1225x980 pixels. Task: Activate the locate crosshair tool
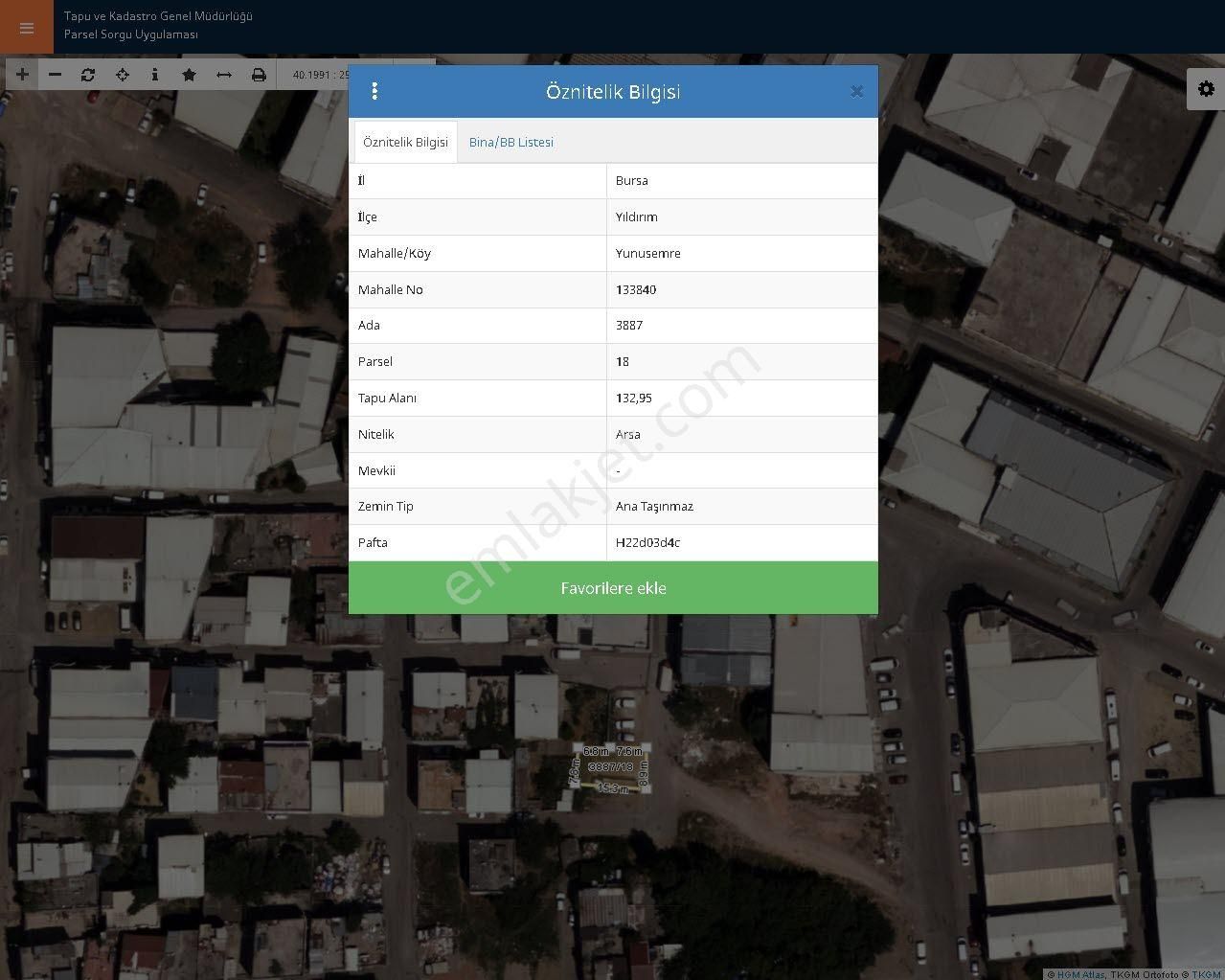pos(122,75)
